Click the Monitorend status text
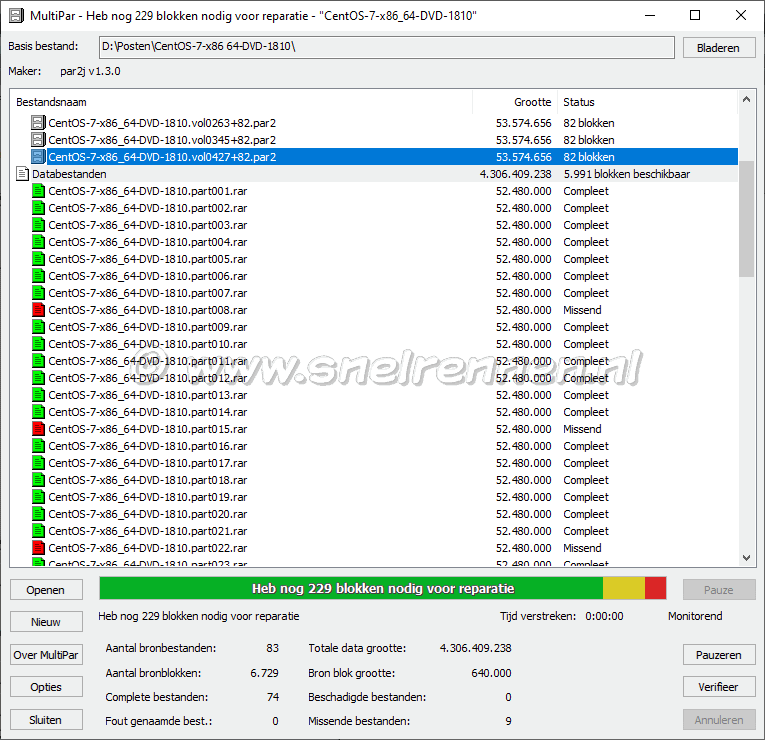The height and width of the screenshot is (740, 765). pos(695,616)
